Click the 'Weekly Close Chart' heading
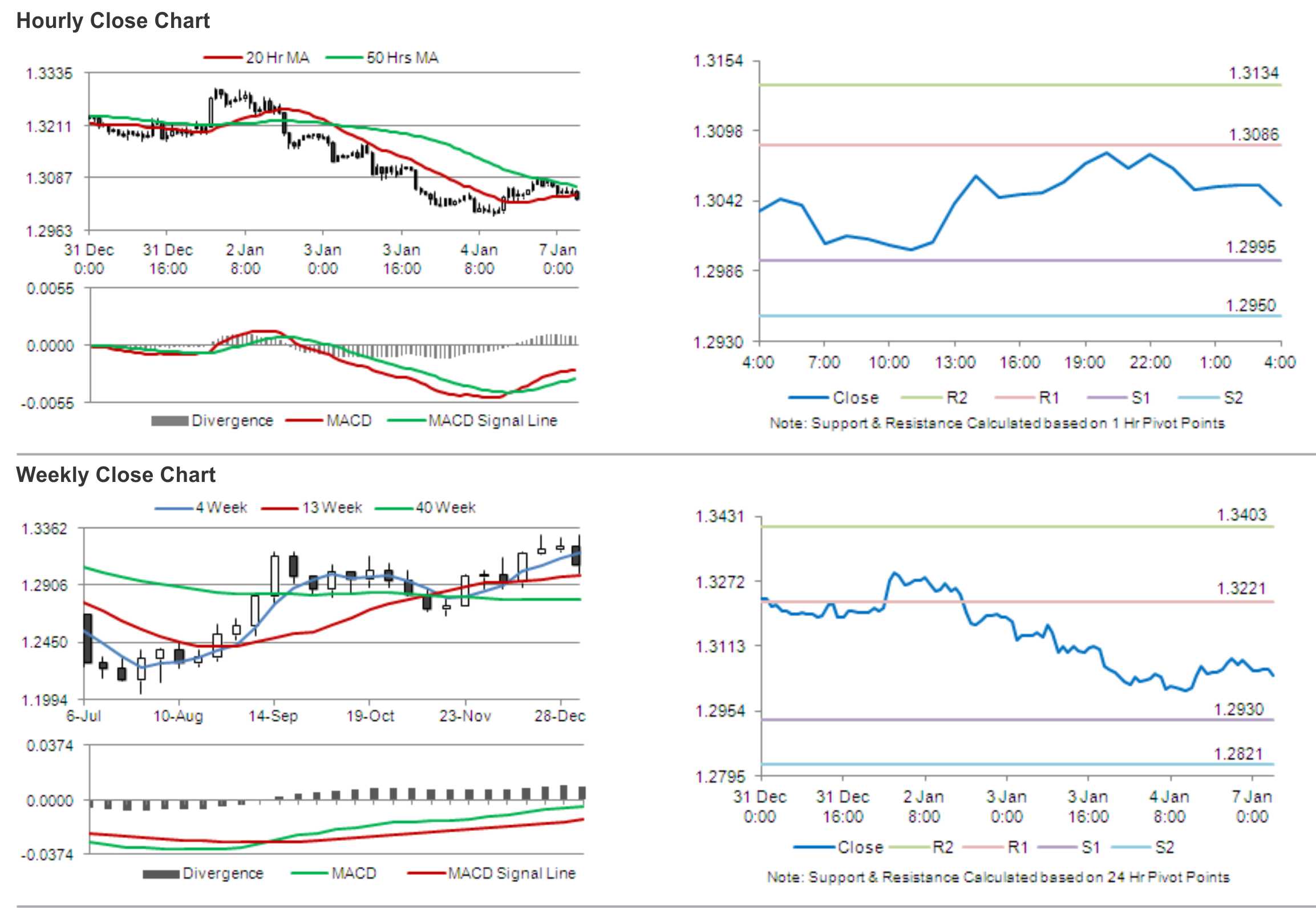 pyautogui.click(x=116, y=475)
